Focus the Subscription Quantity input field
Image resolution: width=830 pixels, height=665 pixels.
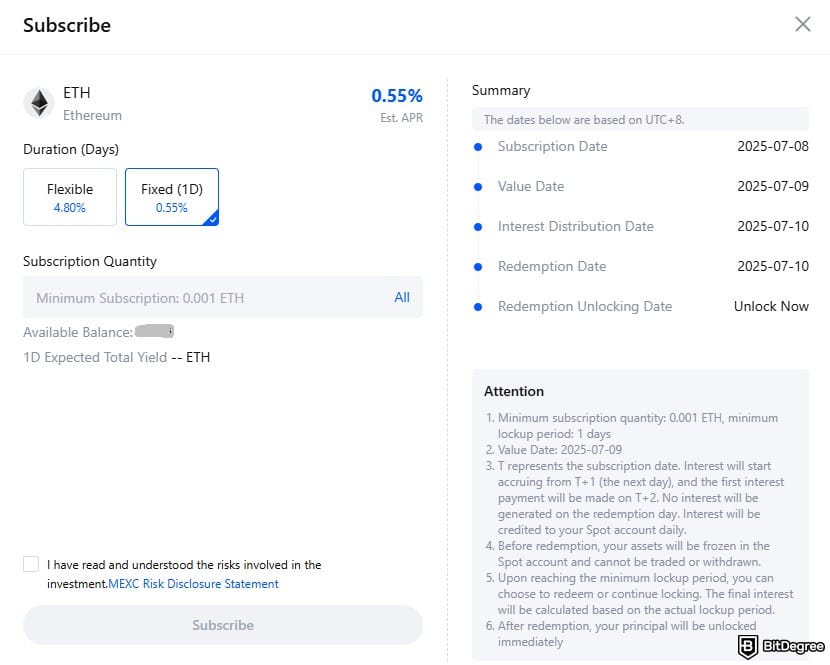pos(223,298)
